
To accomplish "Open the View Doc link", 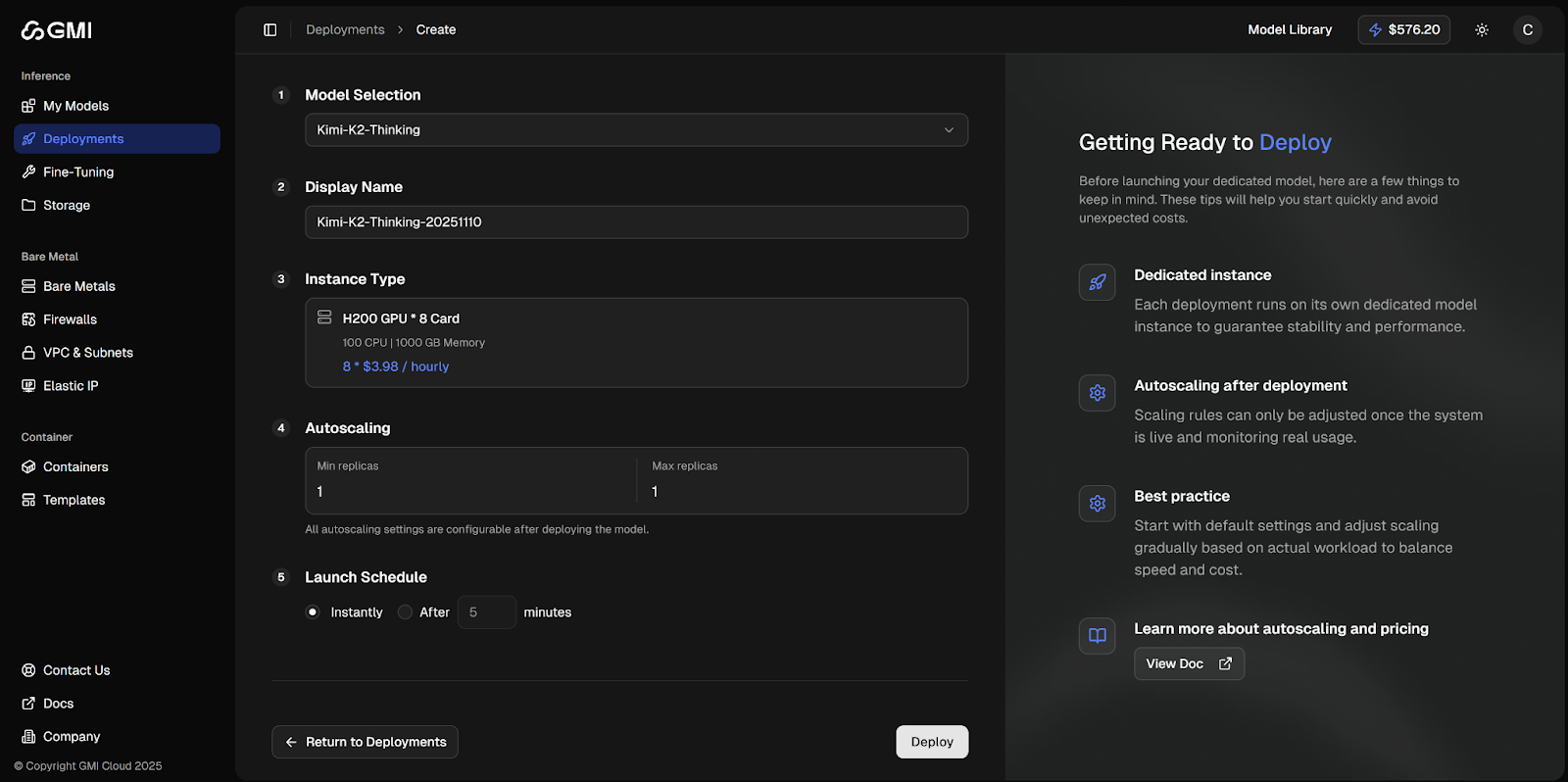I will coord(1189,664).
